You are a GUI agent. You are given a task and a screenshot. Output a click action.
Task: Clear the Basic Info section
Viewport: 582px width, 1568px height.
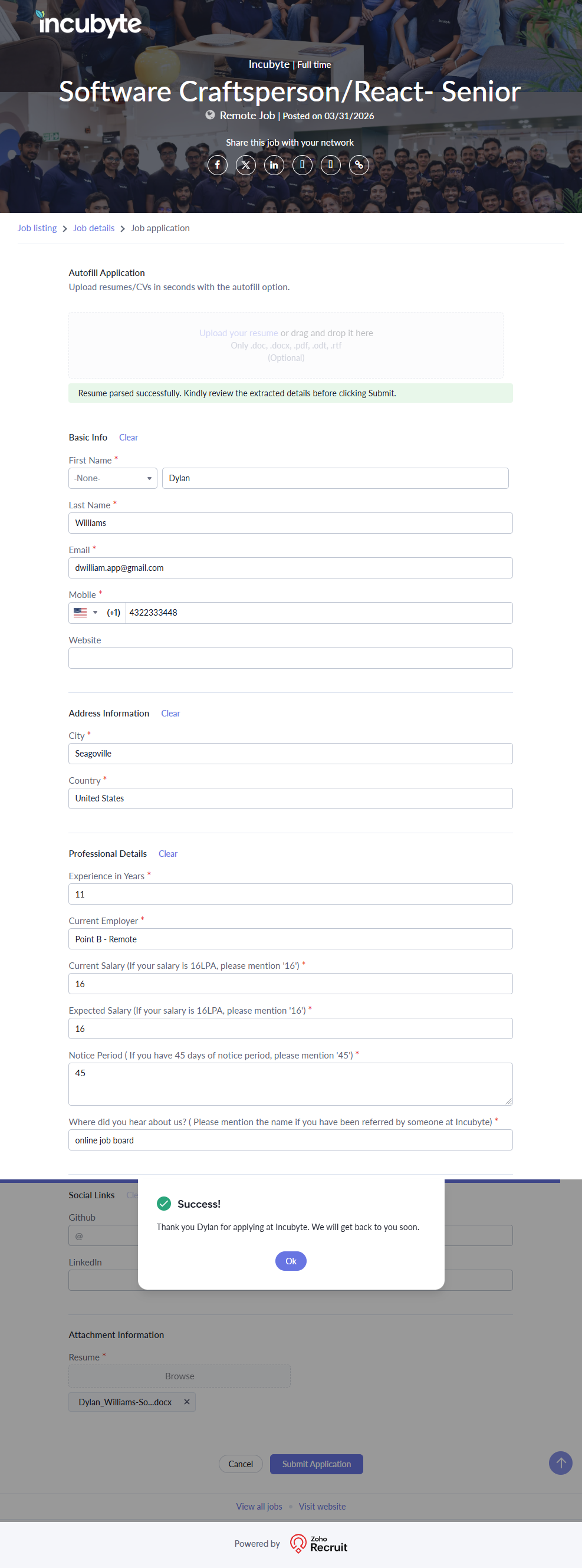129,438
